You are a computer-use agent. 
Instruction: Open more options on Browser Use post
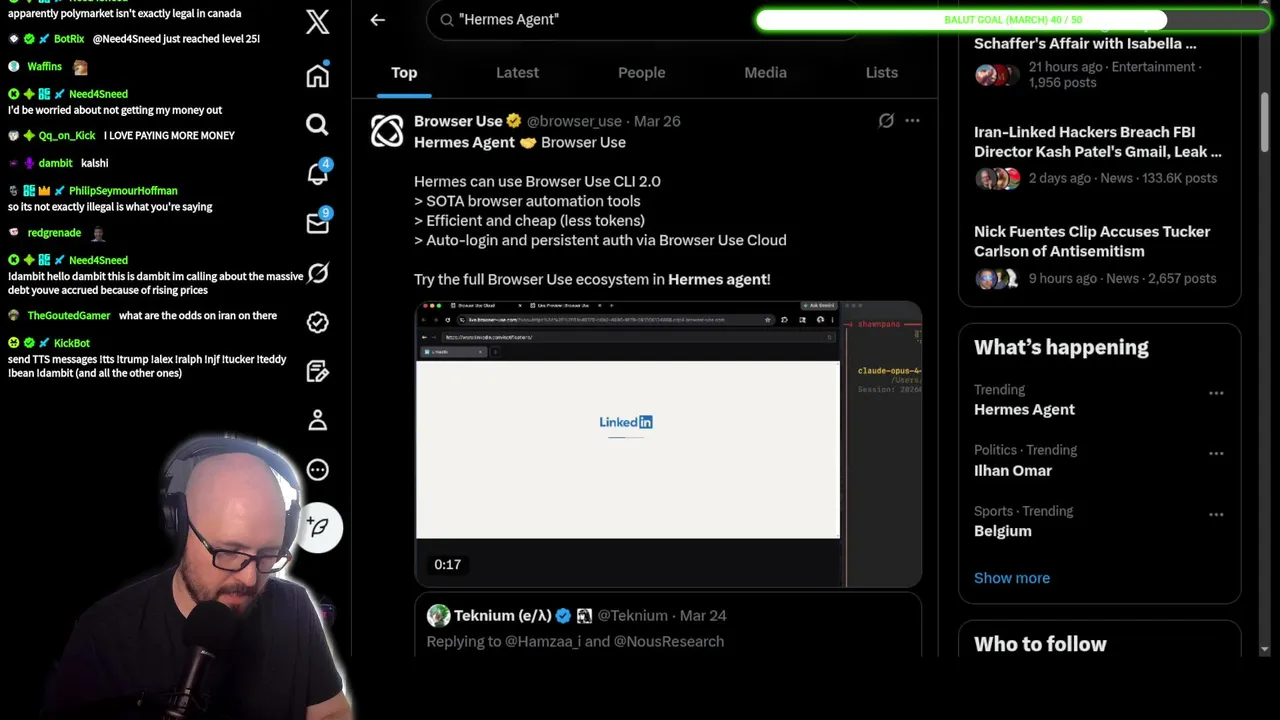[x=912, y=121]
